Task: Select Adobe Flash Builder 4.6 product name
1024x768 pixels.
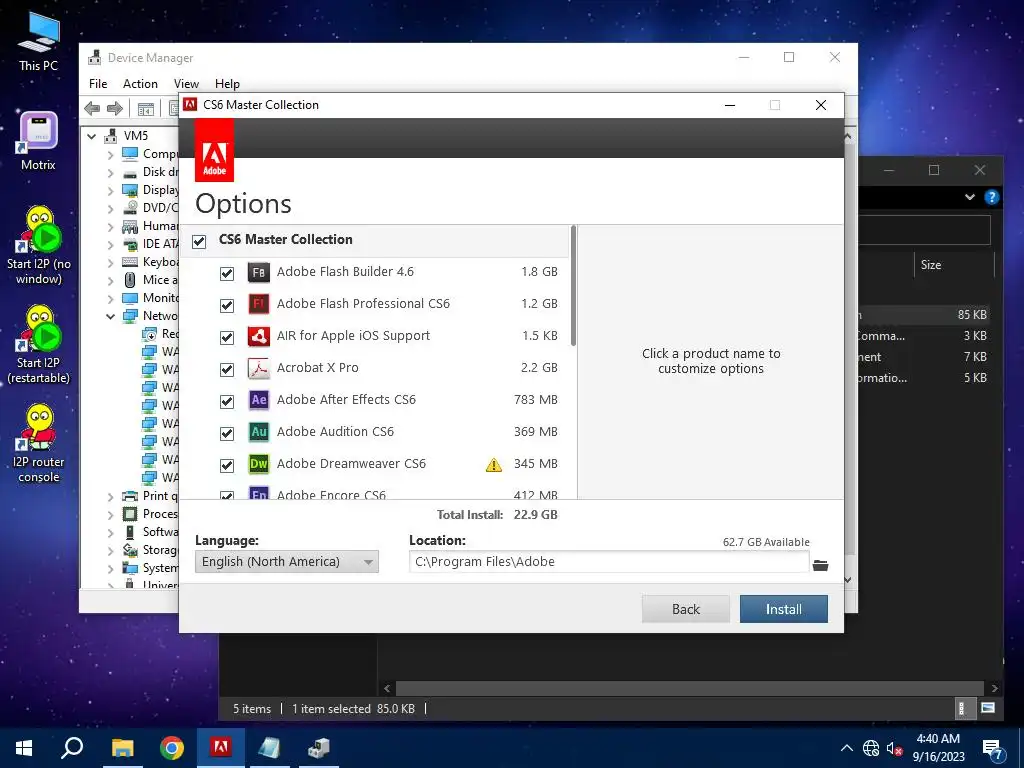Action: tap(345, 272)
